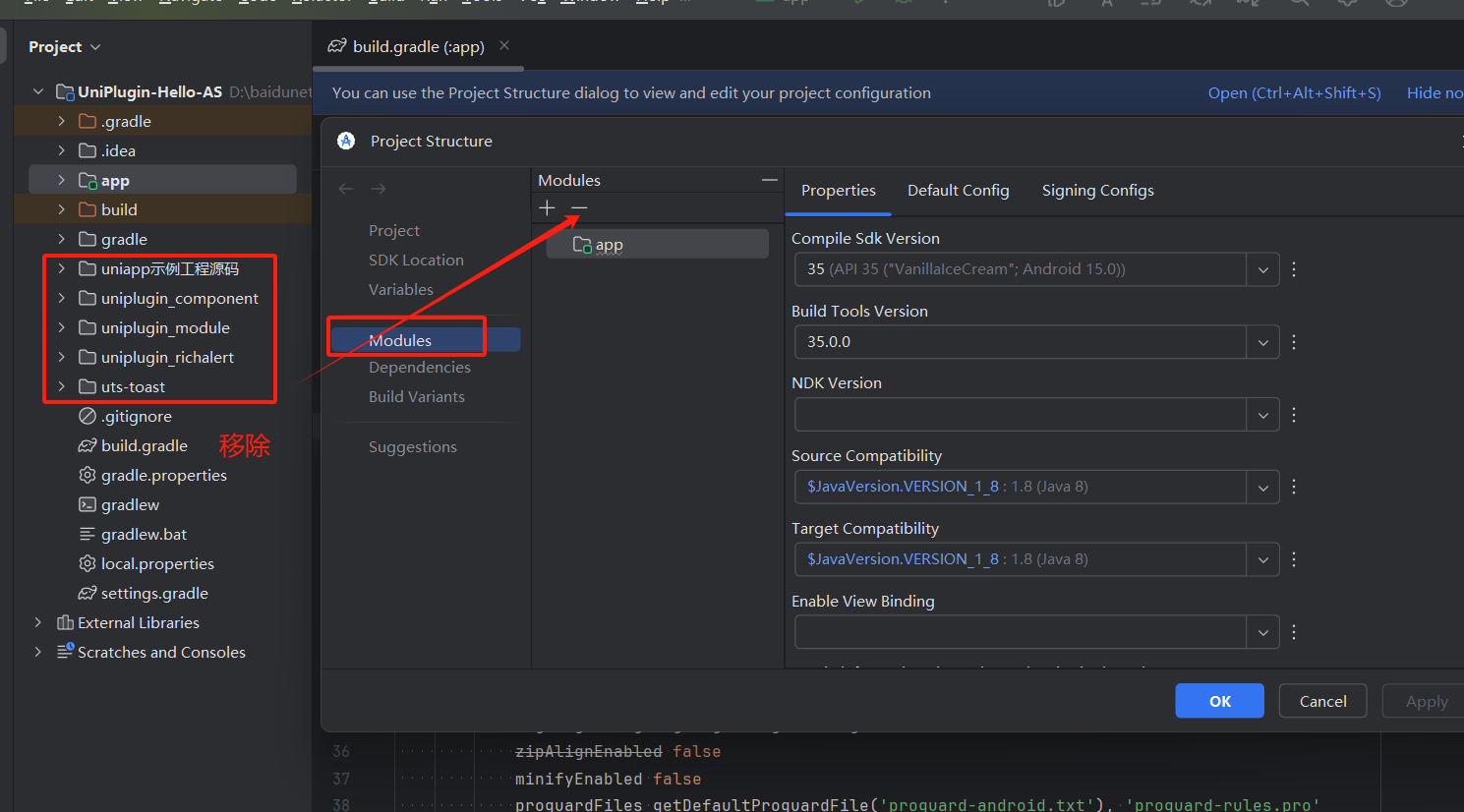Expand the app module folder
The image size is (1464, 812).
(x=61, y=180)
